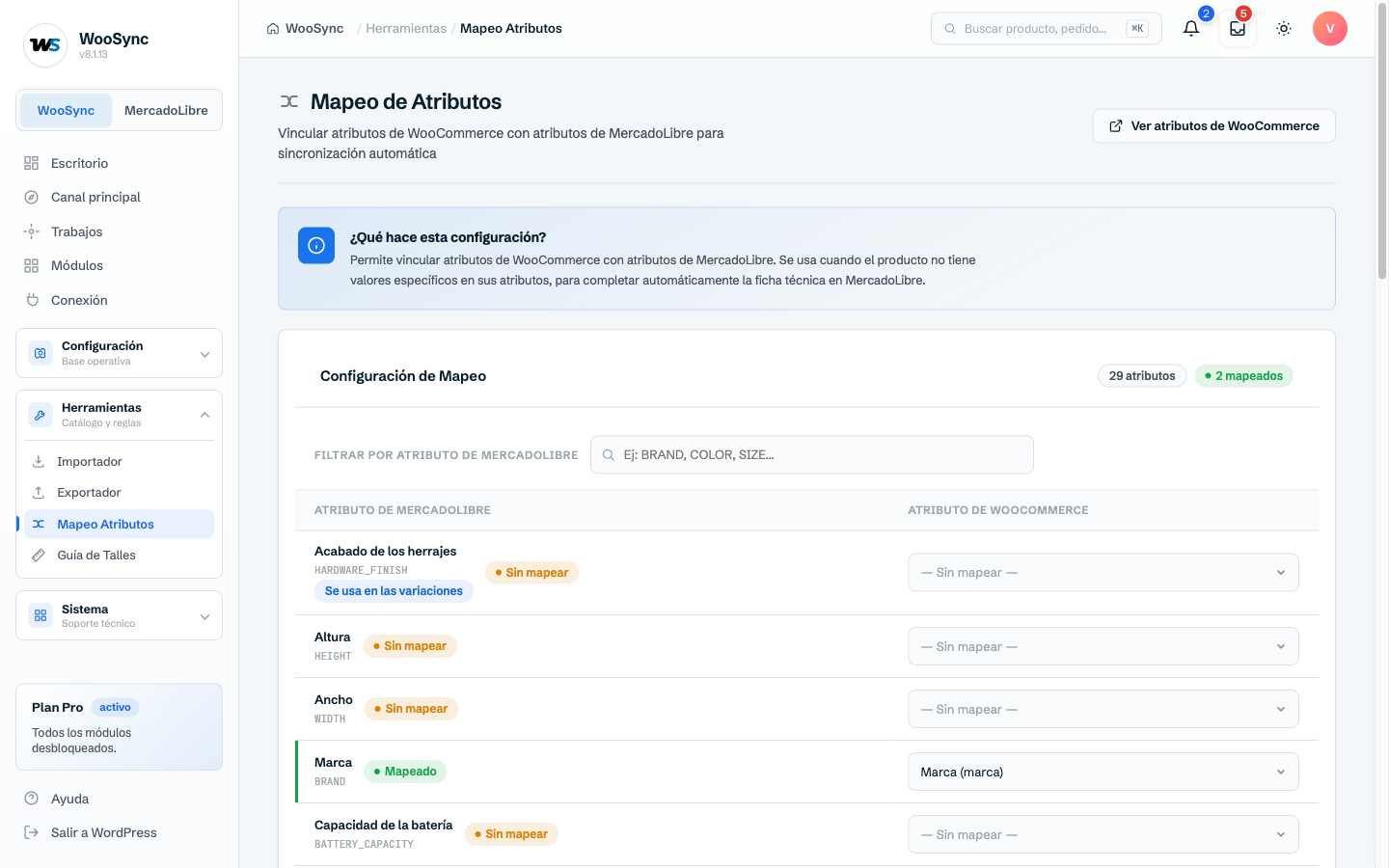The height and width of the screenshot is (868, 1389).
Task: Open the inbox tray icon
Action: pos(1238,29)
